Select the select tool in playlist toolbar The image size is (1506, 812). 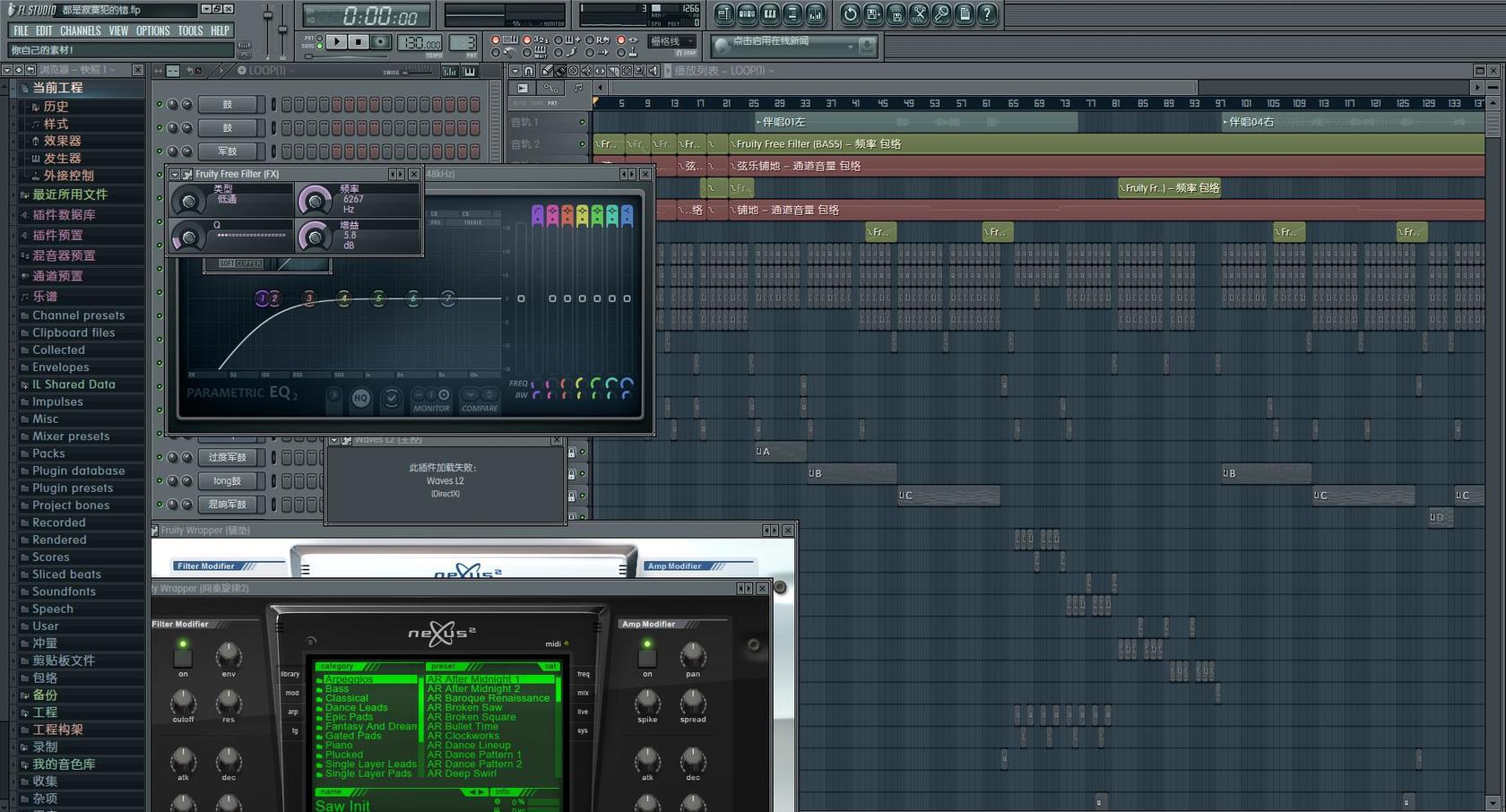[x=627, y=71]
